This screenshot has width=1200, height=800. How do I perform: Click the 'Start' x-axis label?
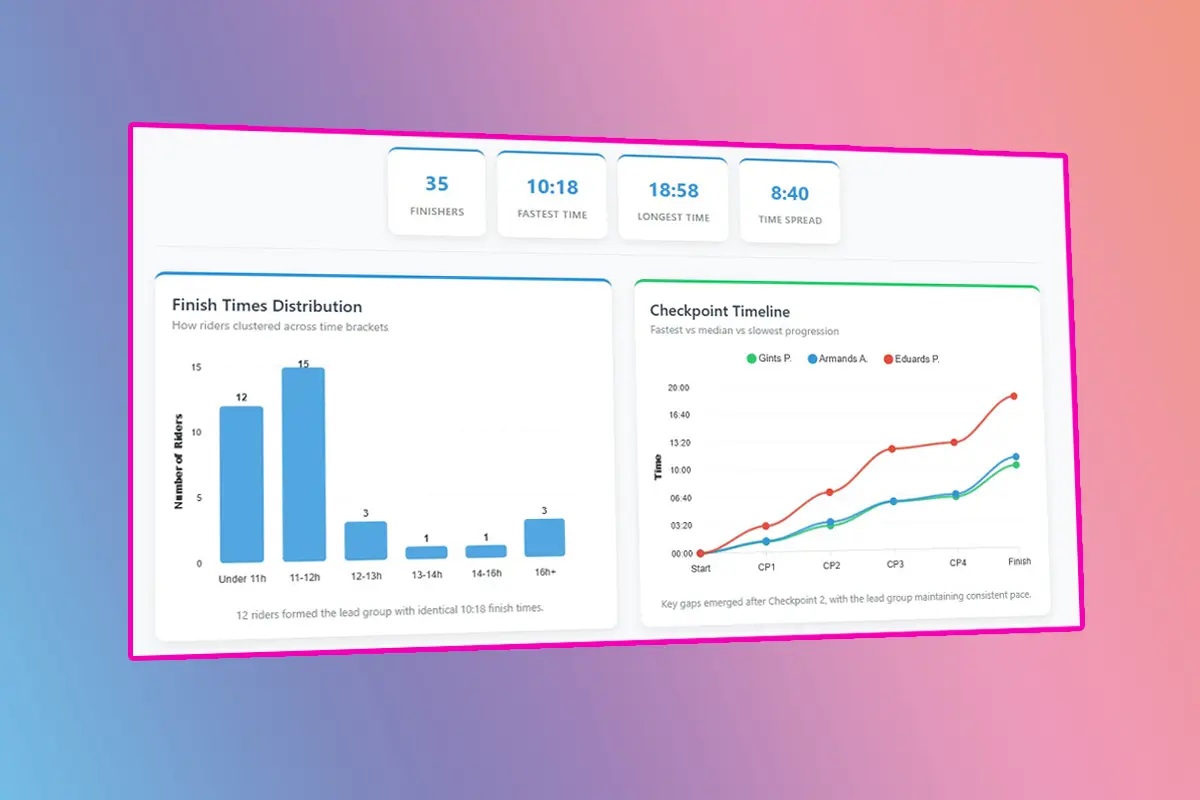coord(701,569)
